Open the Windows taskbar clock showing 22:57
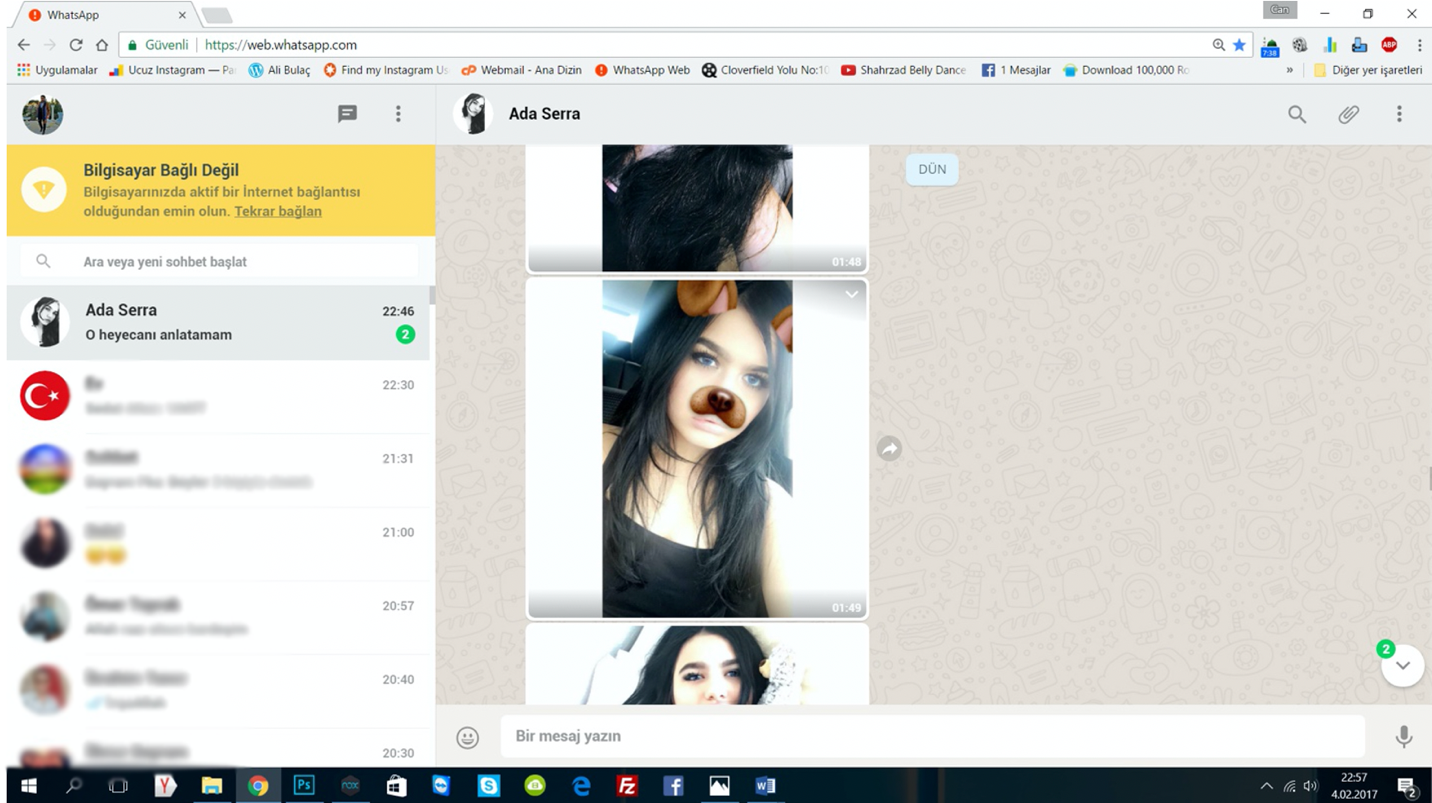 pos(1353,786)
